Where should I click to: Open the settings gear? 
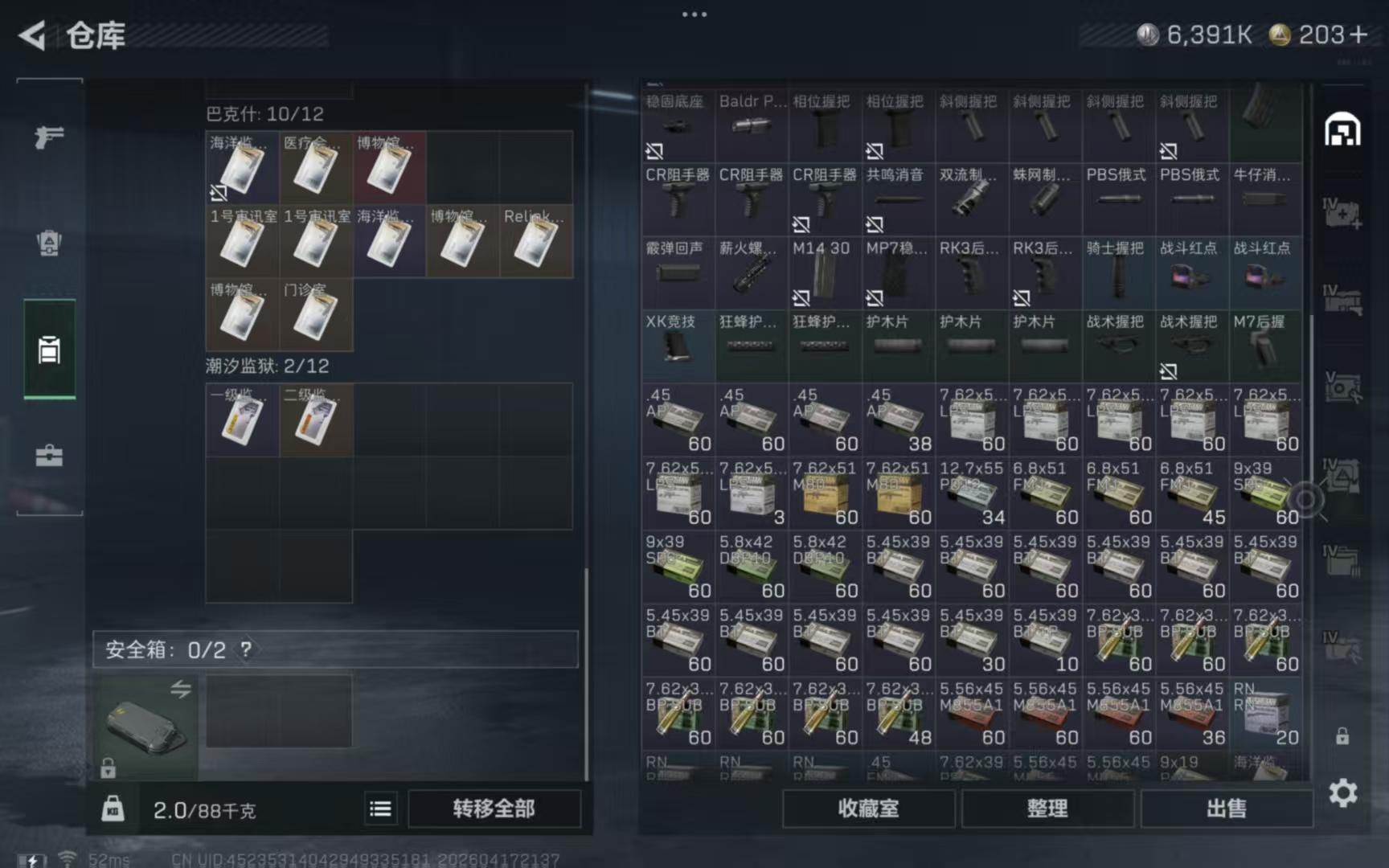(x=1342, y=793)
